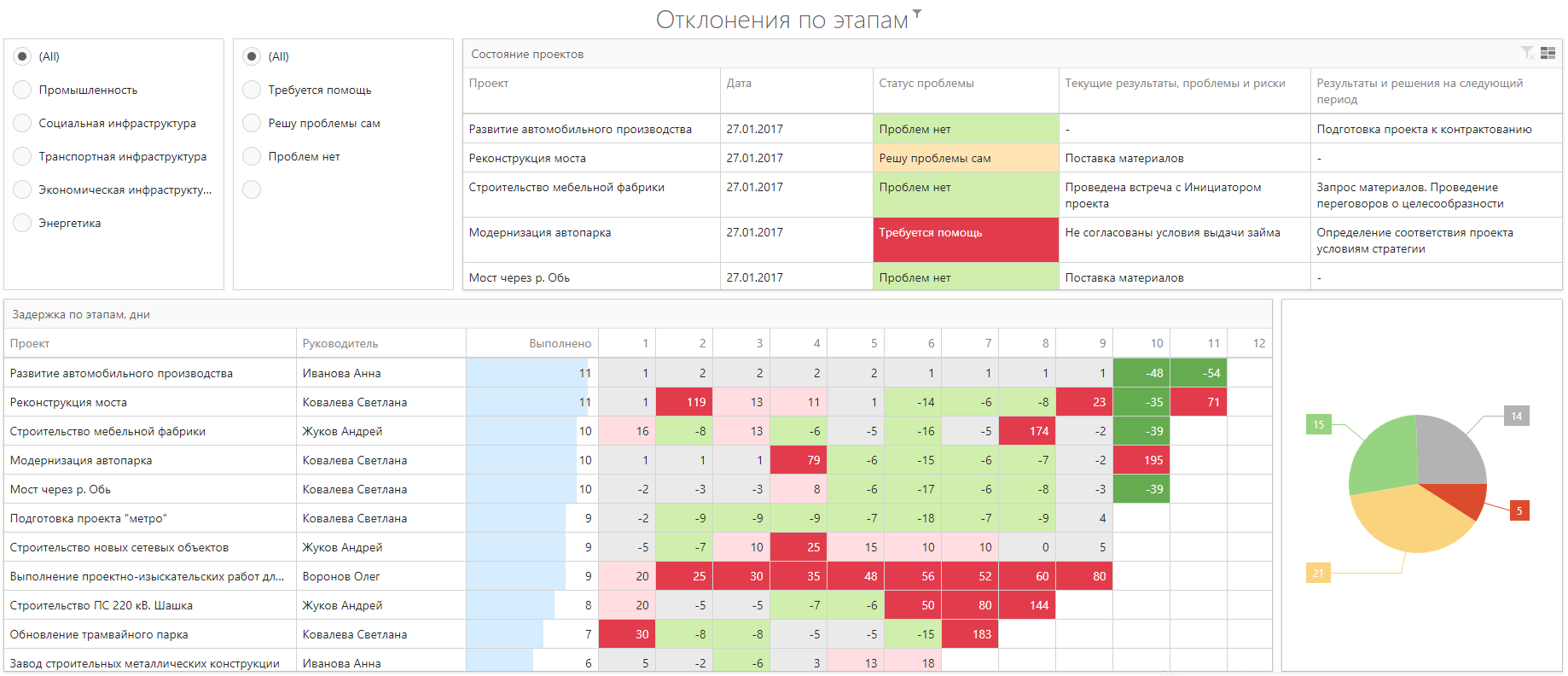Image resolution: width=1568 pixels, height=676 pixels.
Task: Filter by Решу проблемы сам radio option
Action: [252, 123]
